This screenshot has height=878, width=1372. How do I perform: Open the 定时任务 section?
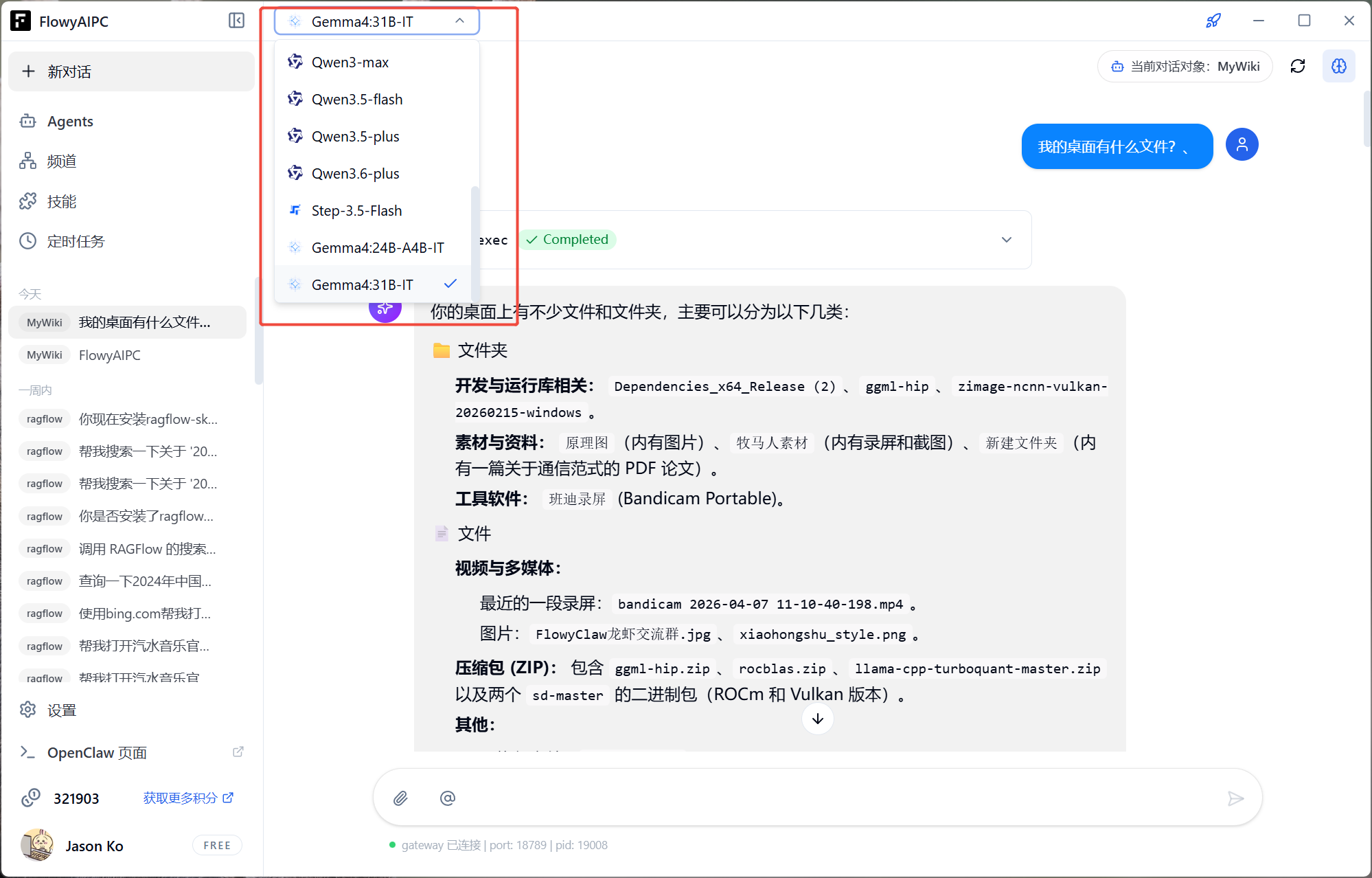[130, 241]
